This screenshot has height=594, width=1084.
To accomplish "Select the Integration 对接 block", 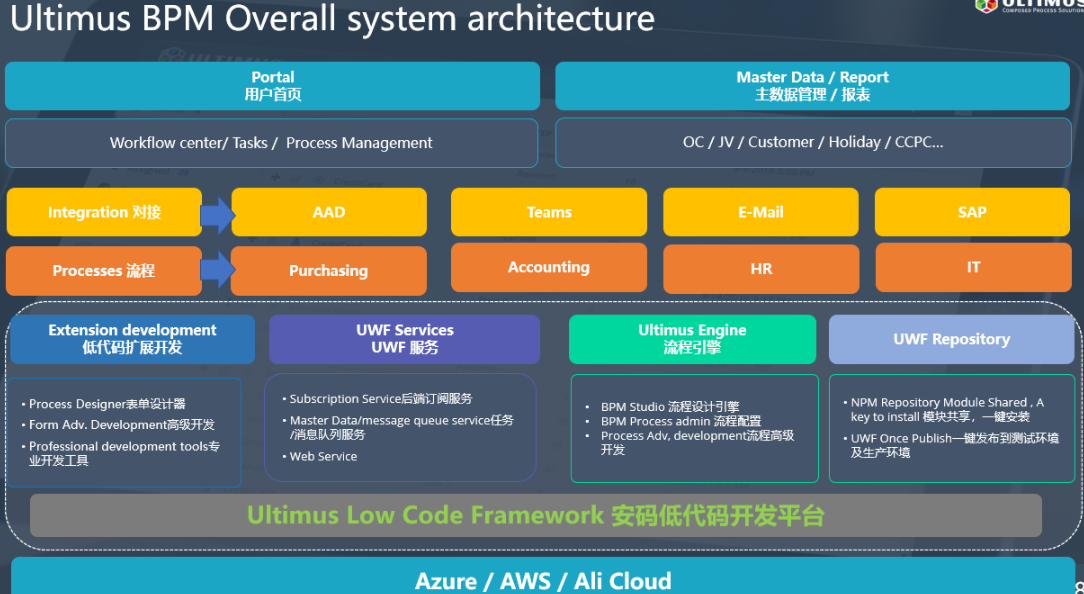I will [104, 212].
